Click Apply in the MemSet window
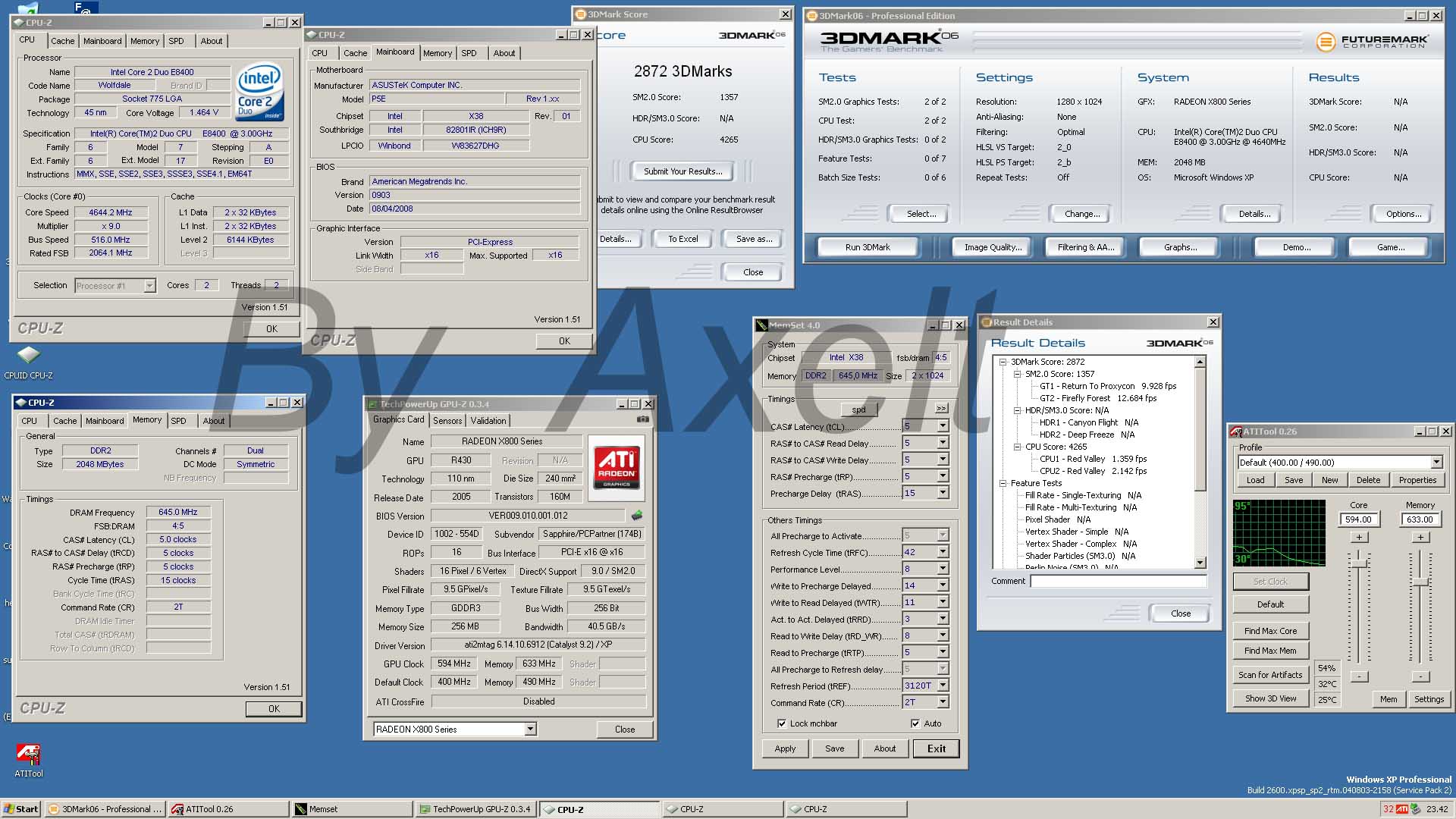The height and width of the screenshot is (819, 1456). [785, 748]
